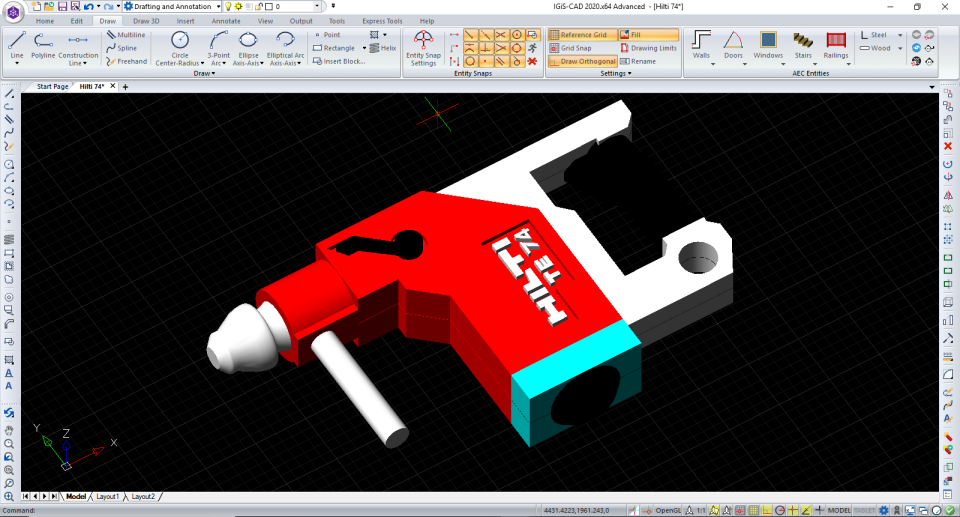This screenshot has width=960, height=517.
Task: Pick the Freehand drawing tool
Action: pyautogui.click(x=127, y=61)
